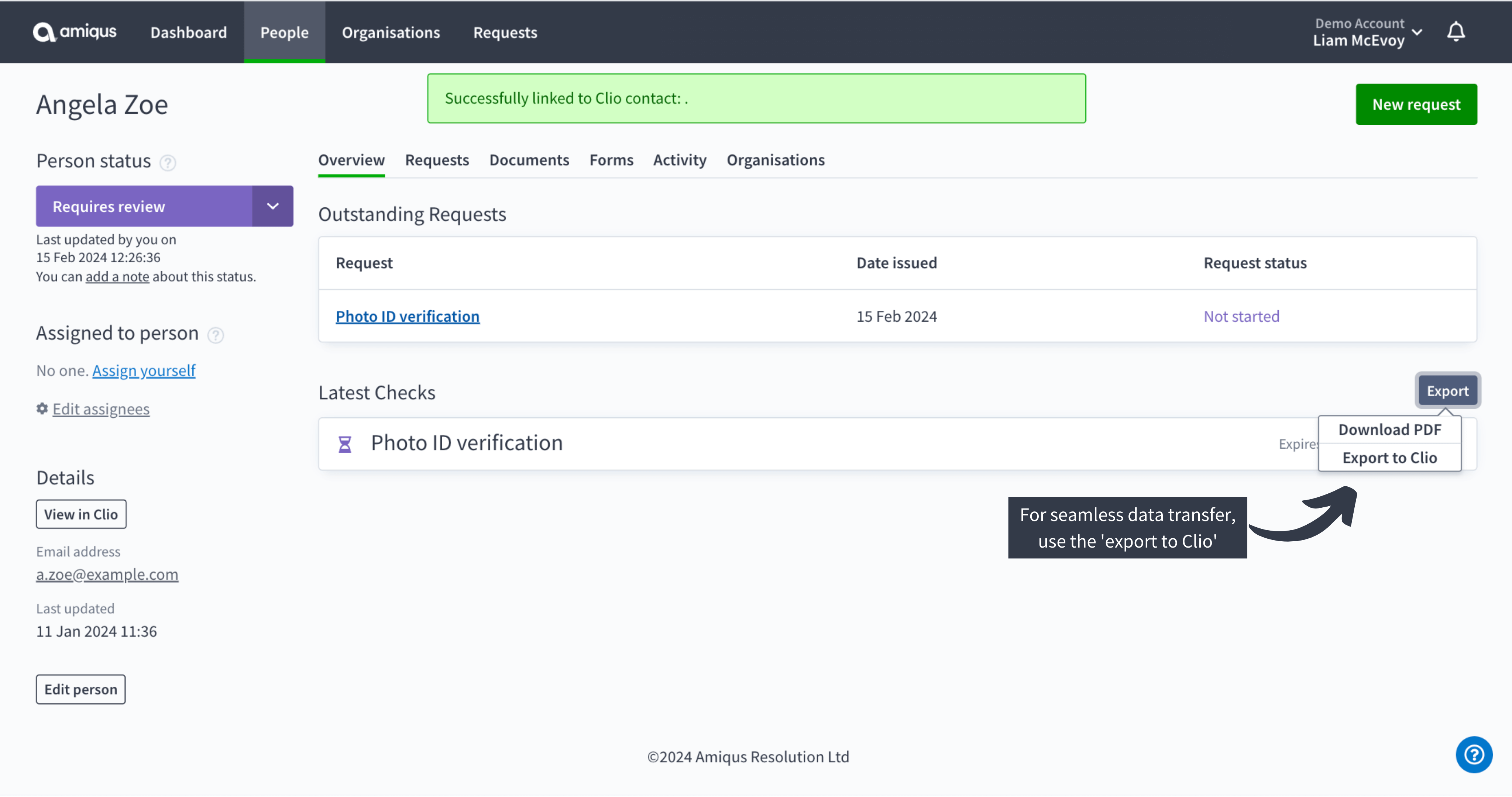Open the notifications bell
Viewport: 1512px width, 797px height.
(1456, 32)
